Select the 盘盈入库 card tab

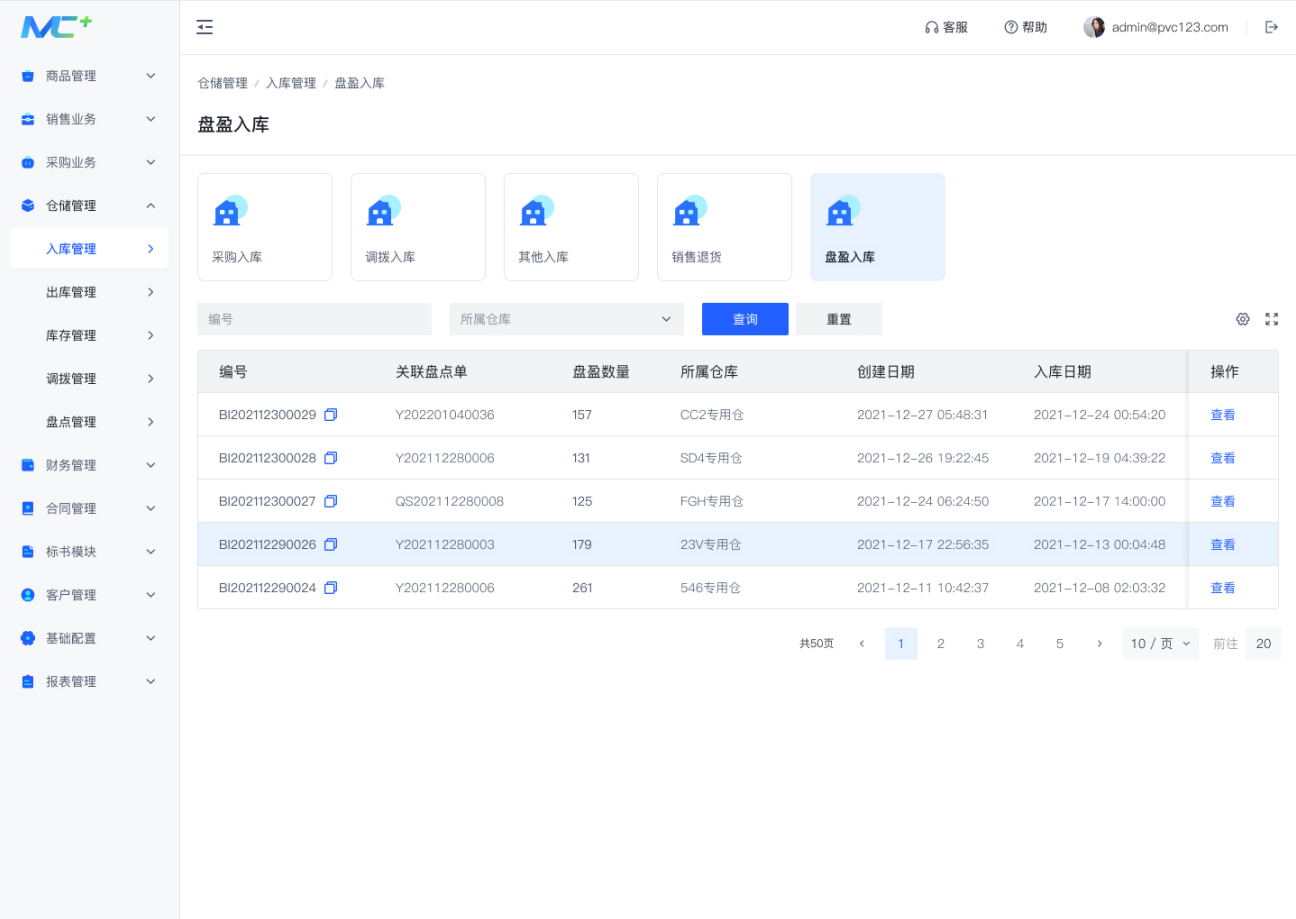pyautogui.click(x=878, y=227)
